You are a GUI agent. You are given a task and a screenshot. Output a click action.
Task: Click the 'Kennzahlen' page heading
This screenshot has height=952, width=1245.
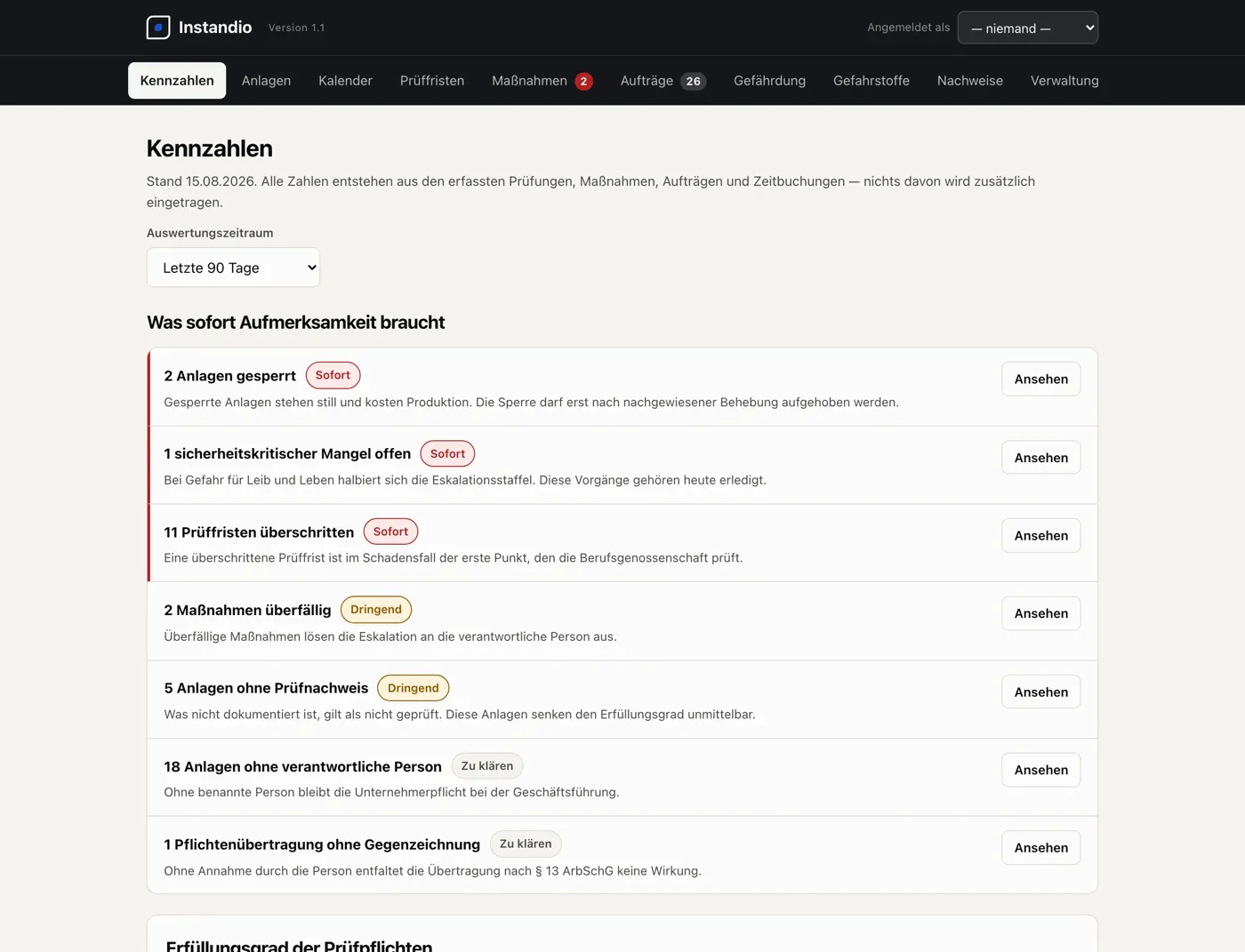pyautogui.click(x=210, y=148)
